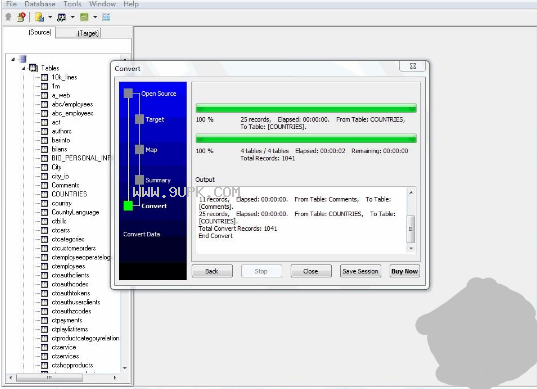537x389 pixels.
Task: Select the dtpayments table label
Action: tap(67, 320)
